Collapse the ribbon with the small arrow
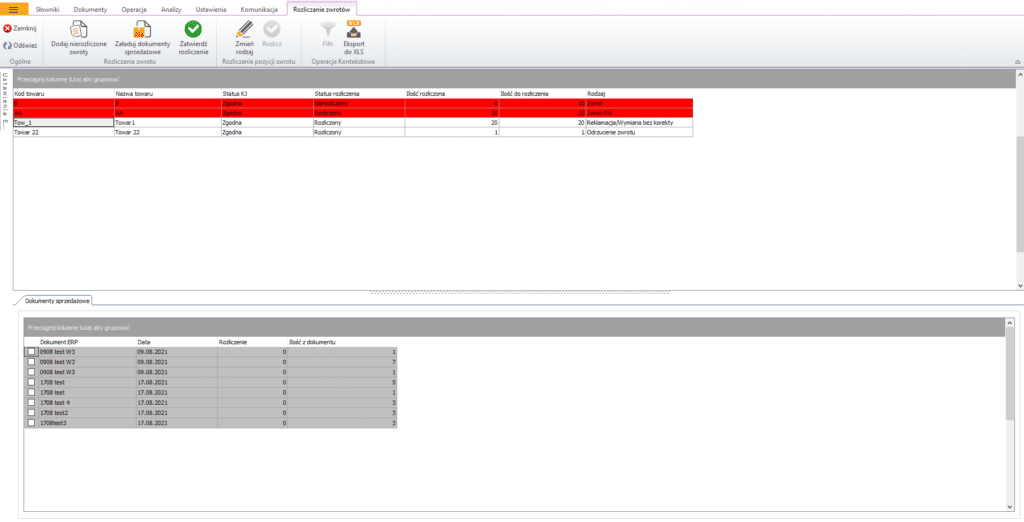This screenshot has width=1024, height=522. (1017, 61)
